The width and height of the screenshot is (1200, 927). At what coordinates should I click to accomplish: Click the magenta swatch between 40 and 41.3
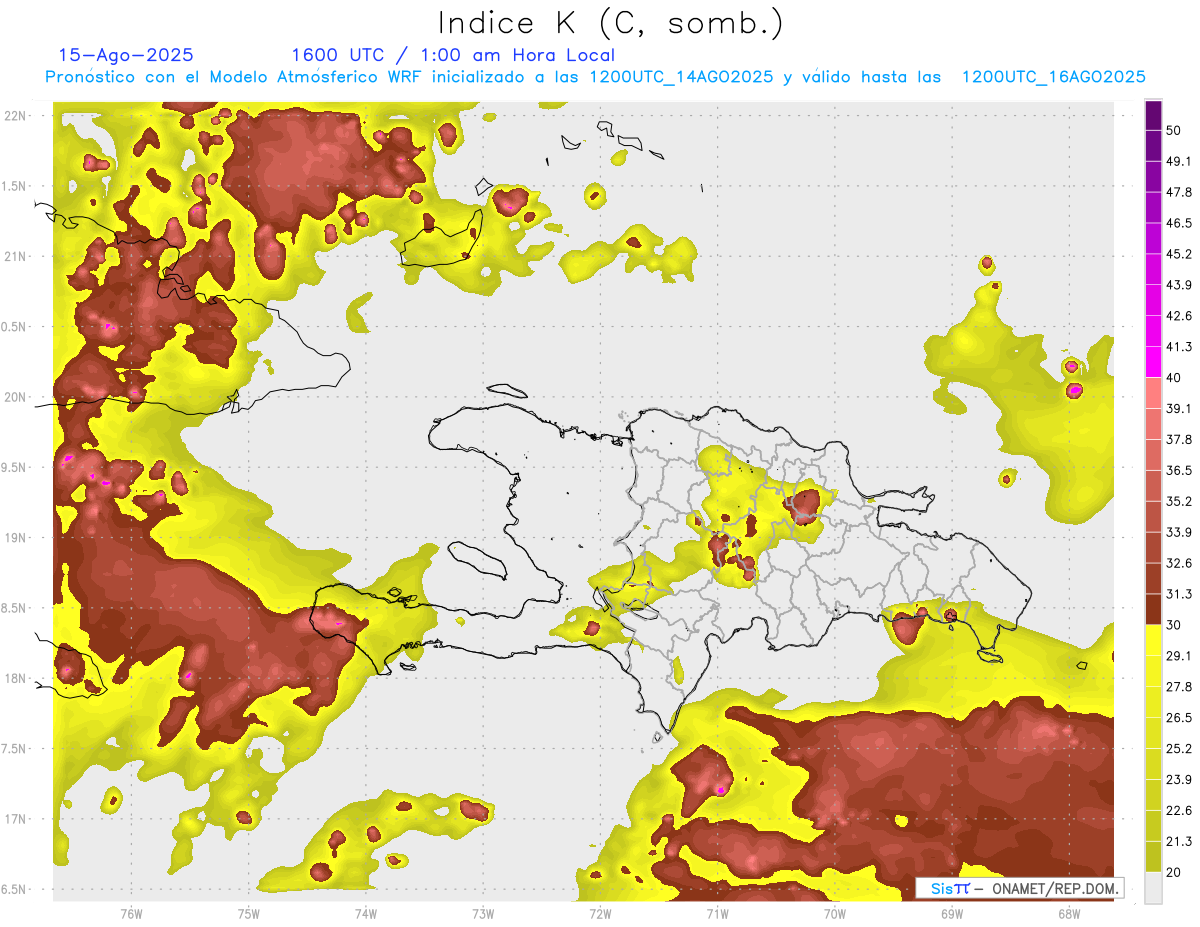tap(1153, 362)
